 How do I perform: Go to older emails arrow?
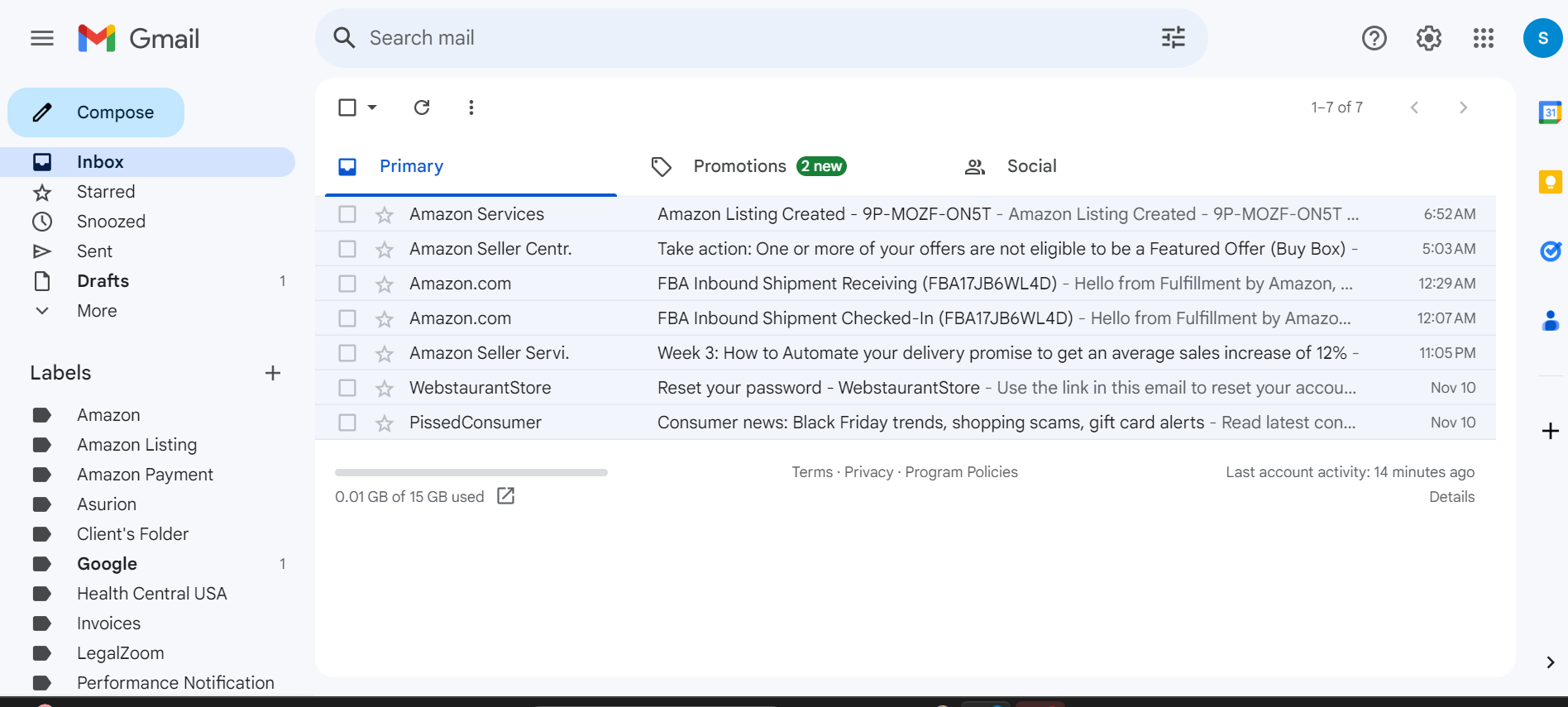pos(1463,107)
